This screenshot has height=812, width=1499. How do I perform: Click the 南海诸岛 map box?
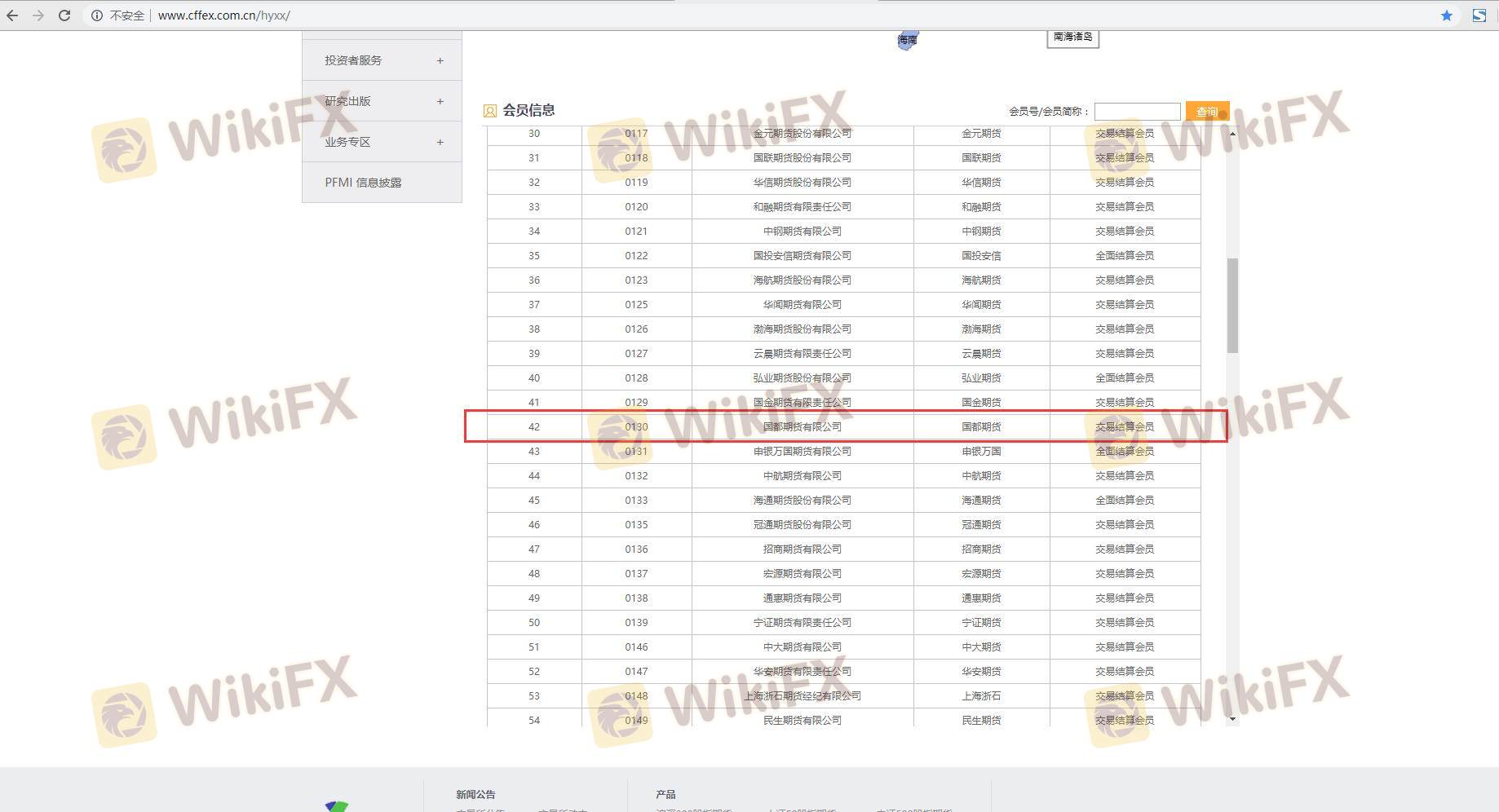click(1072, 38)
